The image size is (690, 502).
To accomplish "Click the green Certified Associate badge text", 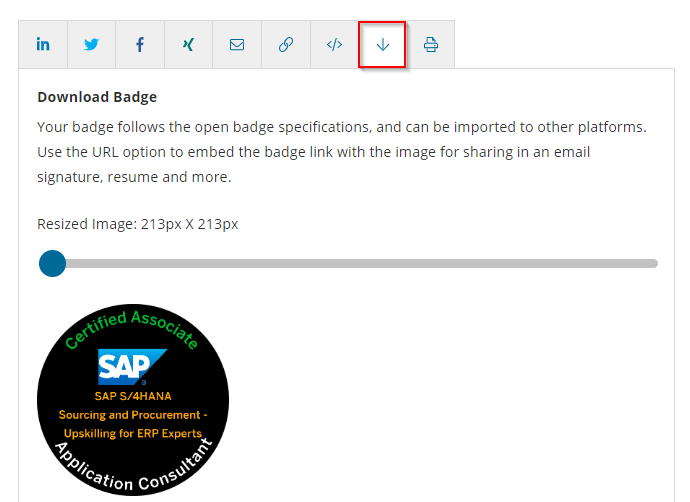I will (x=130, y=327).
